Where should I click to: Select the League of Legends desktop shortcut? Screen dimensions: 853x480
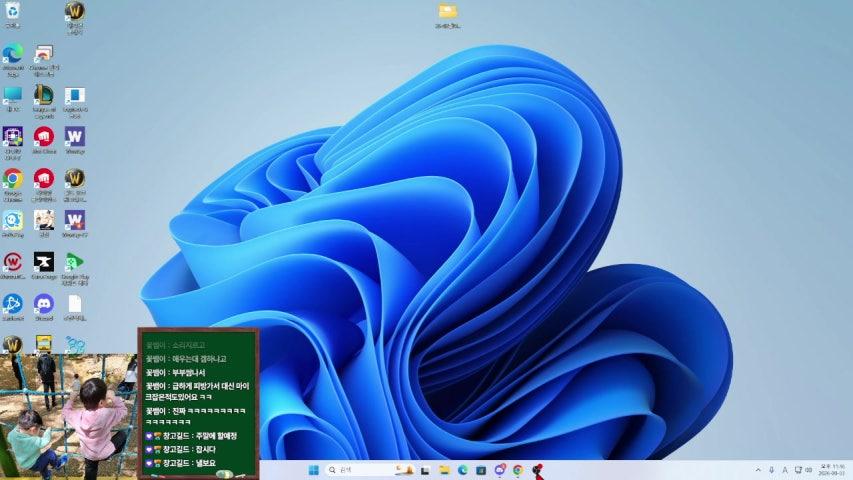43,96
